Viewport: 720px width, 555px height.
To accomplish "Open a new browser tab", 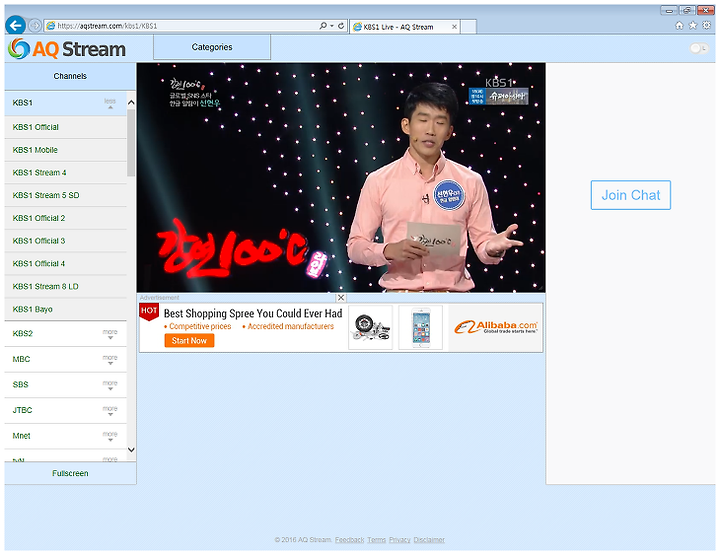I will (x=468, y=27).
